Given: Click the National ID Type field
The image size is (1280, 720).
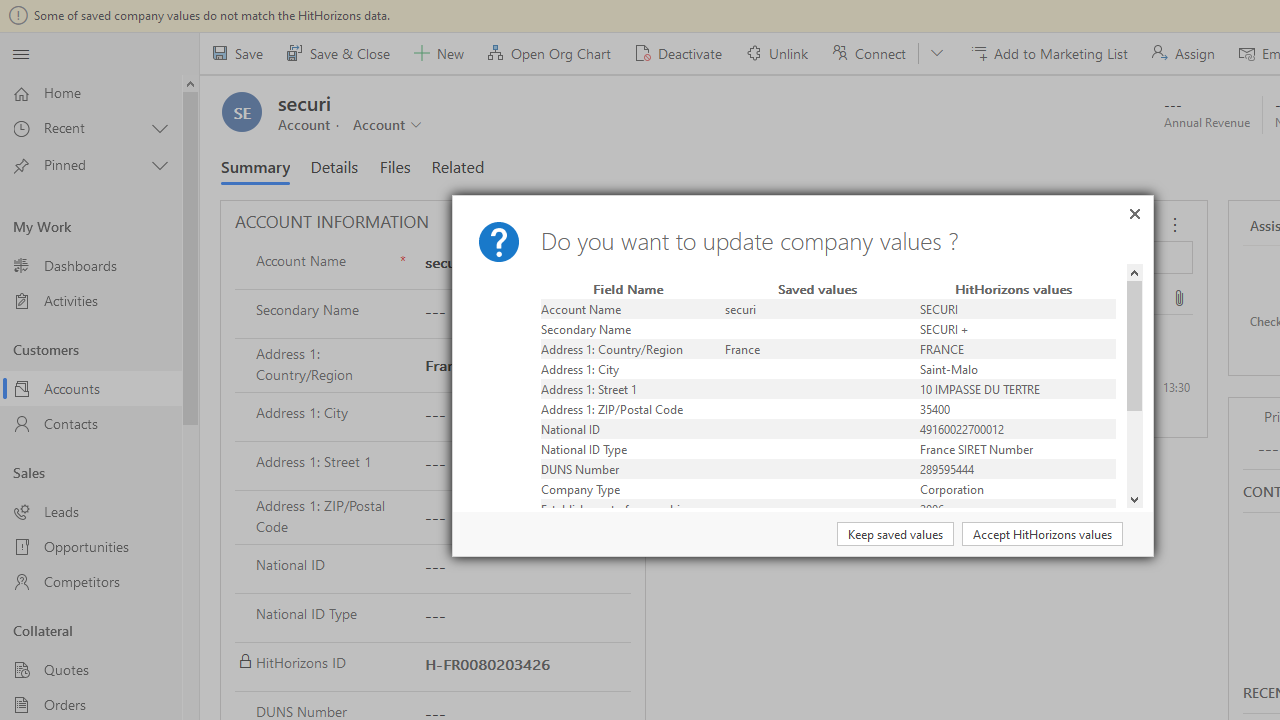Looking at the screenshot, I should [x=433, y=617].
